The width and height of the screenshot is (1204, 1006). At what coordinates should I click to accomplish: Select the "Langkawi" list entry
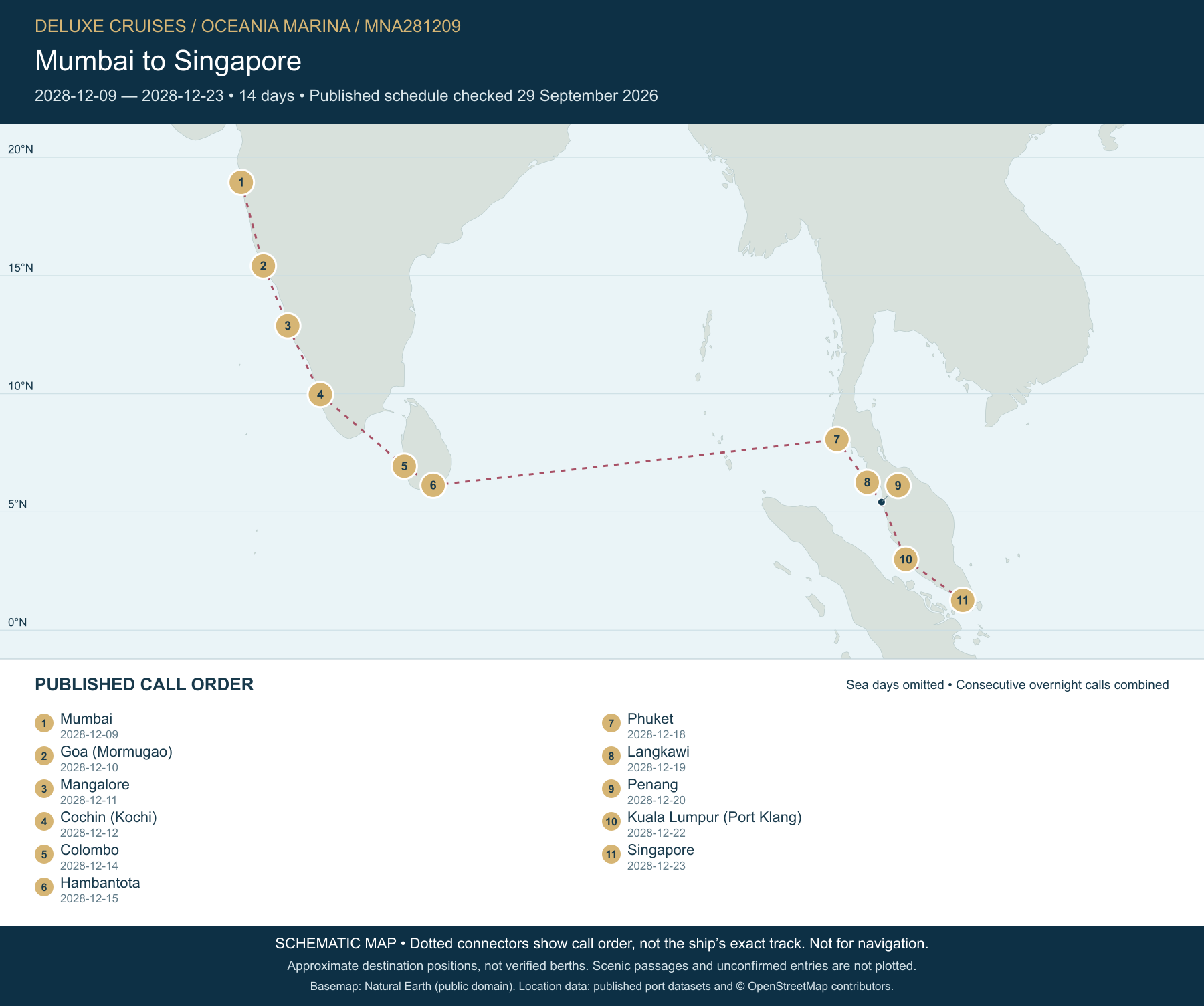pos(658,752)
